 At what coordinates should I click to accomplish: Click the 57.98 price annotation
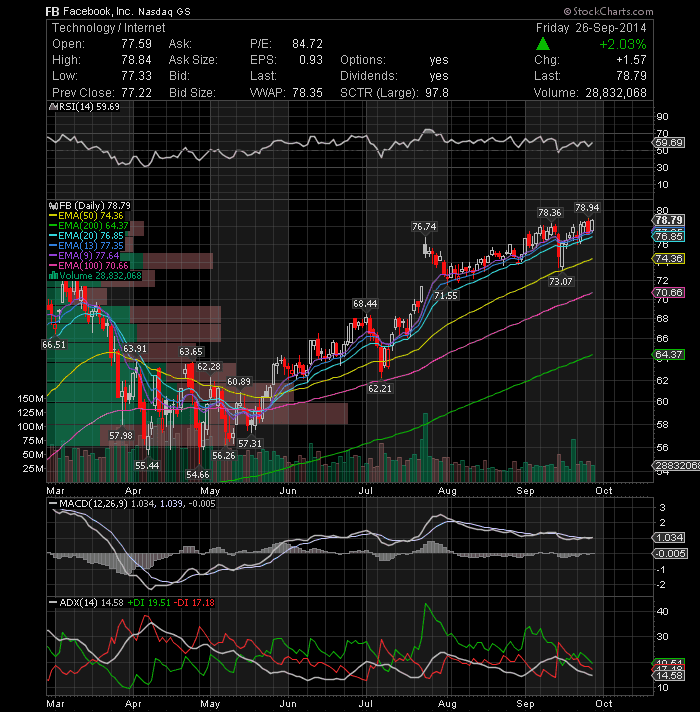click(x=121, y=436)
